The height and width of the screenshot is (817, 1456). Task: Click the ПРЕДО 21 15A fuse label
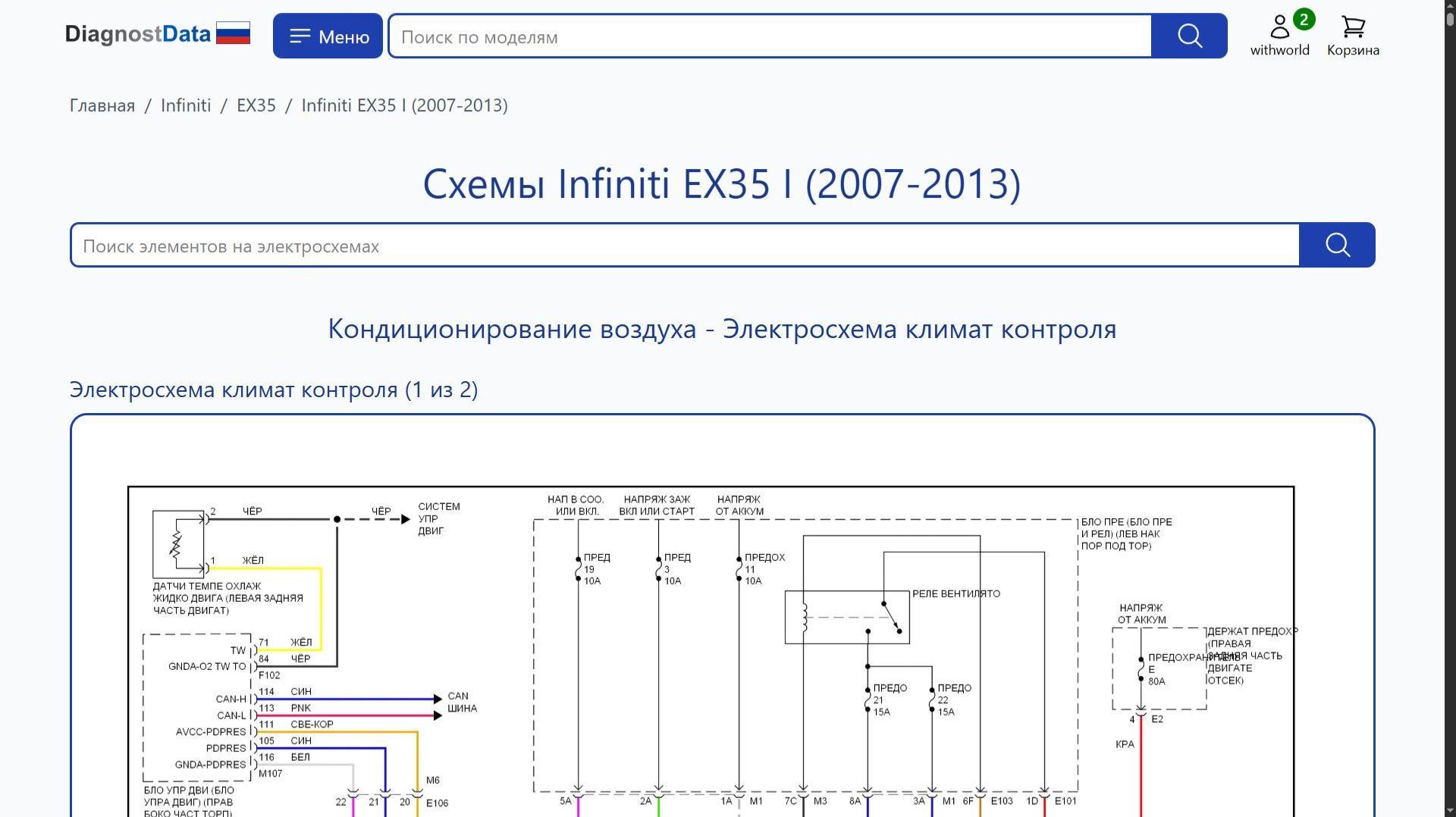coord(890,700)
